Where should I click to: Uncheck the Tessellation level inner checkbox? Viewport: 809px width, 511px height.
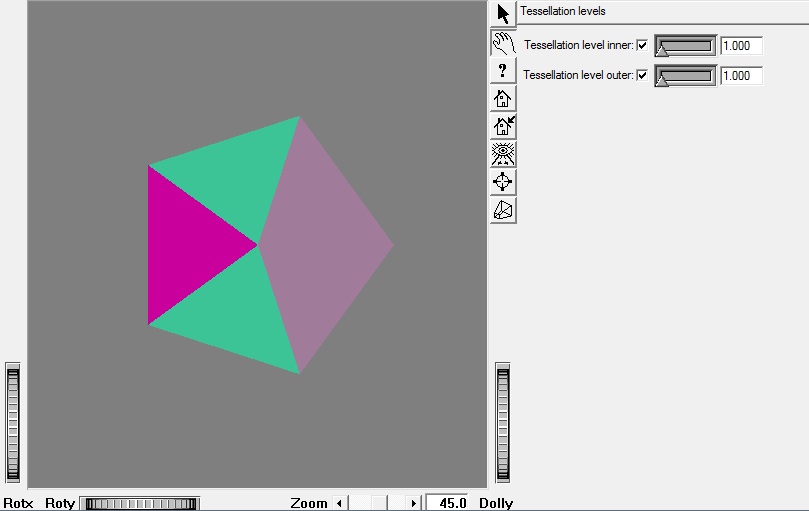tap(642, 46)
